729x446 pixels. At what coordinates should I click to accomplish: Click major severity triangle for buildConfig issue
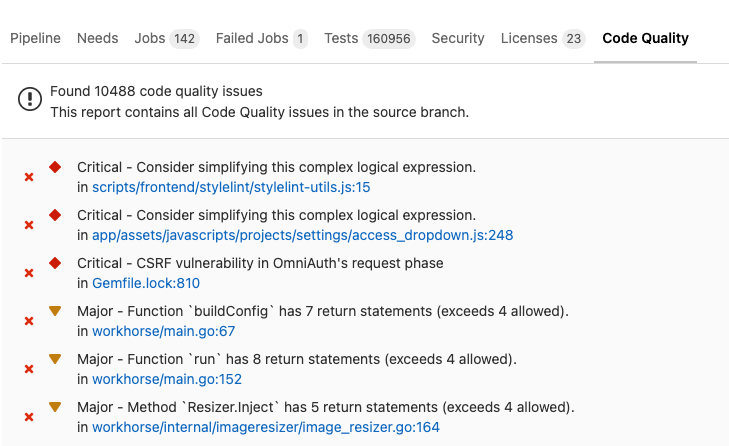pos(55,311)
